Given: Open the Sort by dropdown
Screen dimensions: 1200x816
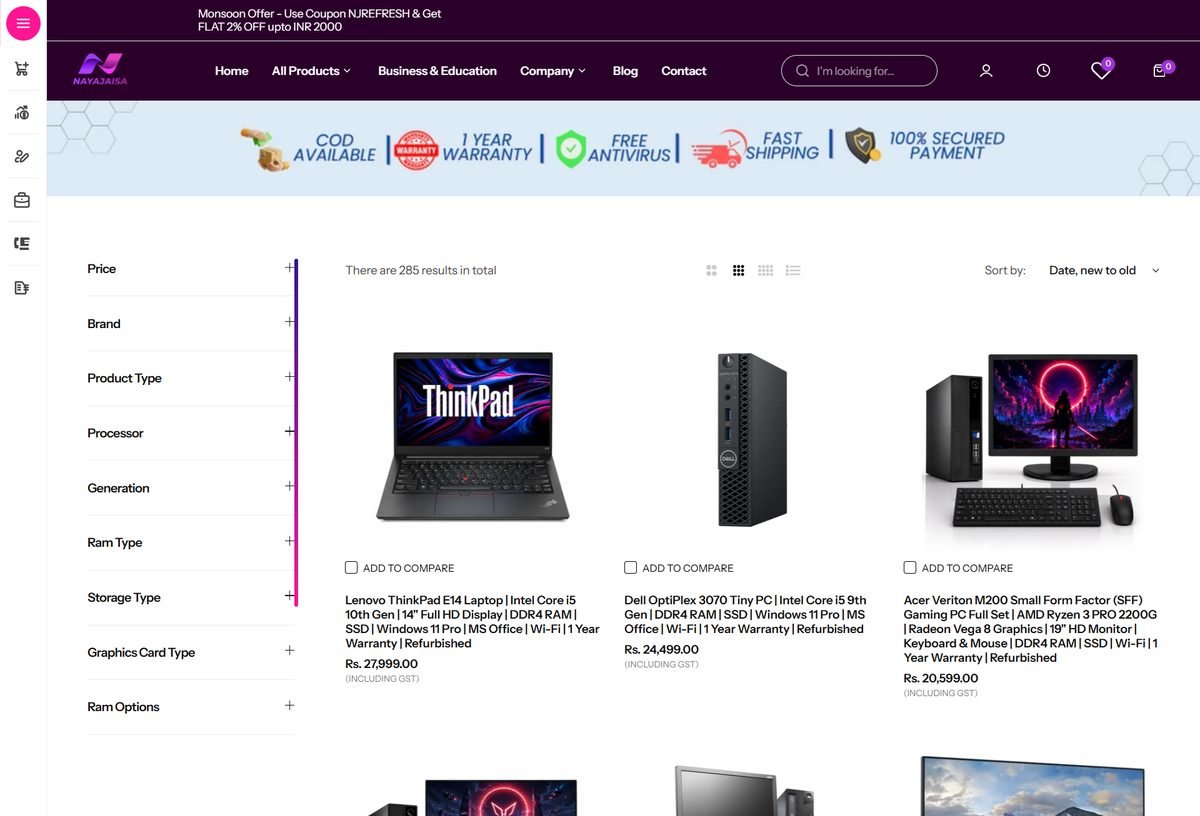Looking at the screenshot, I should click(x=1103, y=270).
